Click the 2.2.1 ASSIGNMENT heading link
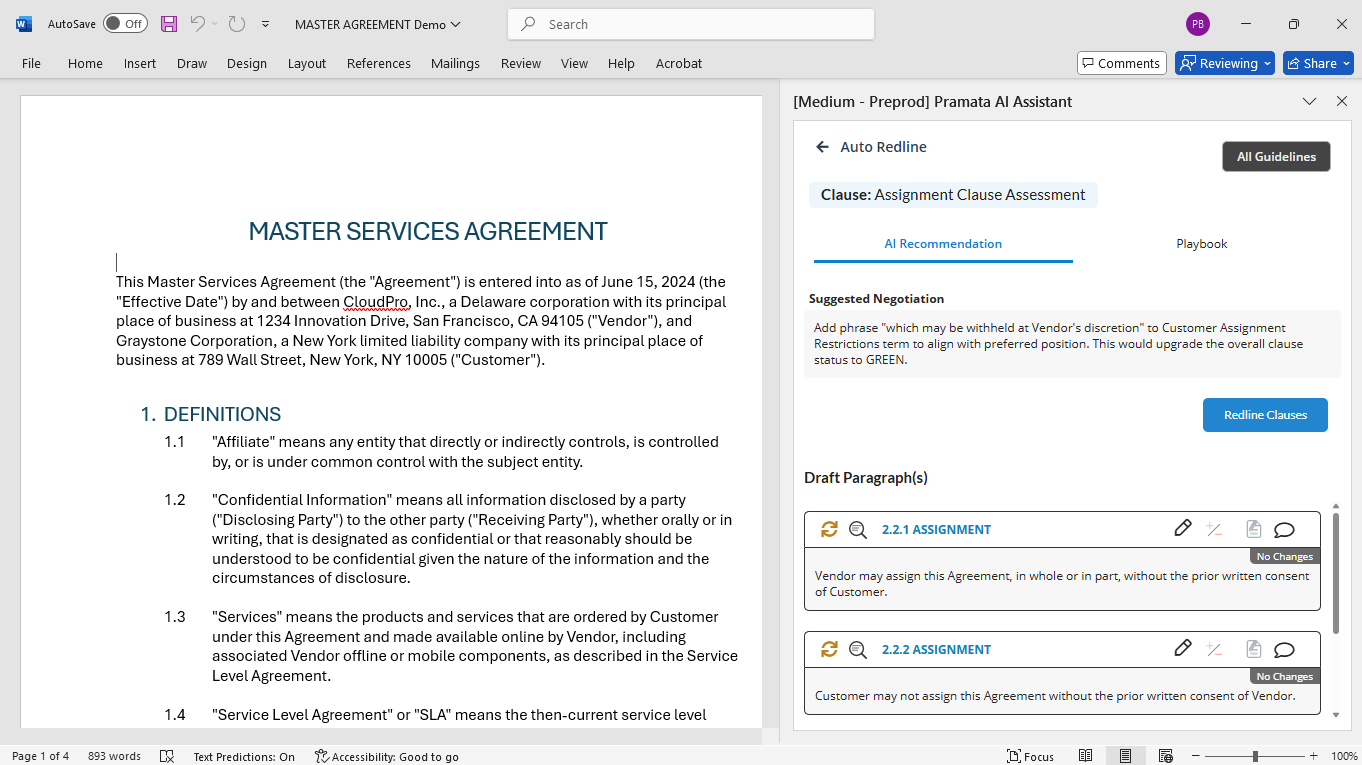The image size is (1362, 765). pos(936,530)
